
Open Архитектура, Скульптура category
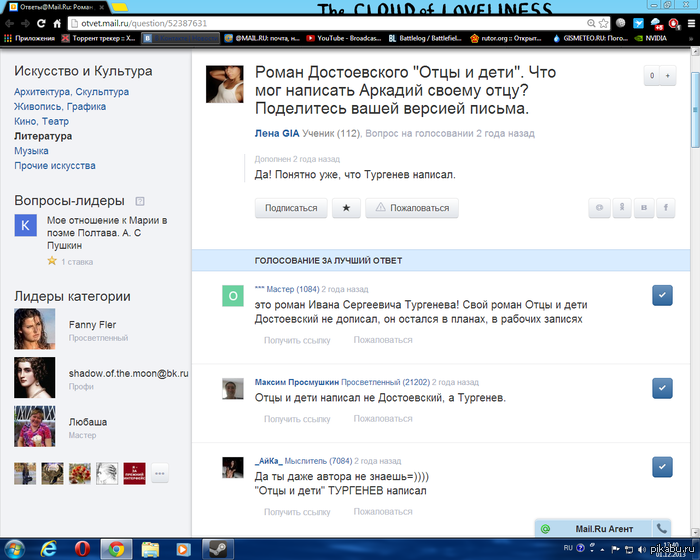(71, 92)
